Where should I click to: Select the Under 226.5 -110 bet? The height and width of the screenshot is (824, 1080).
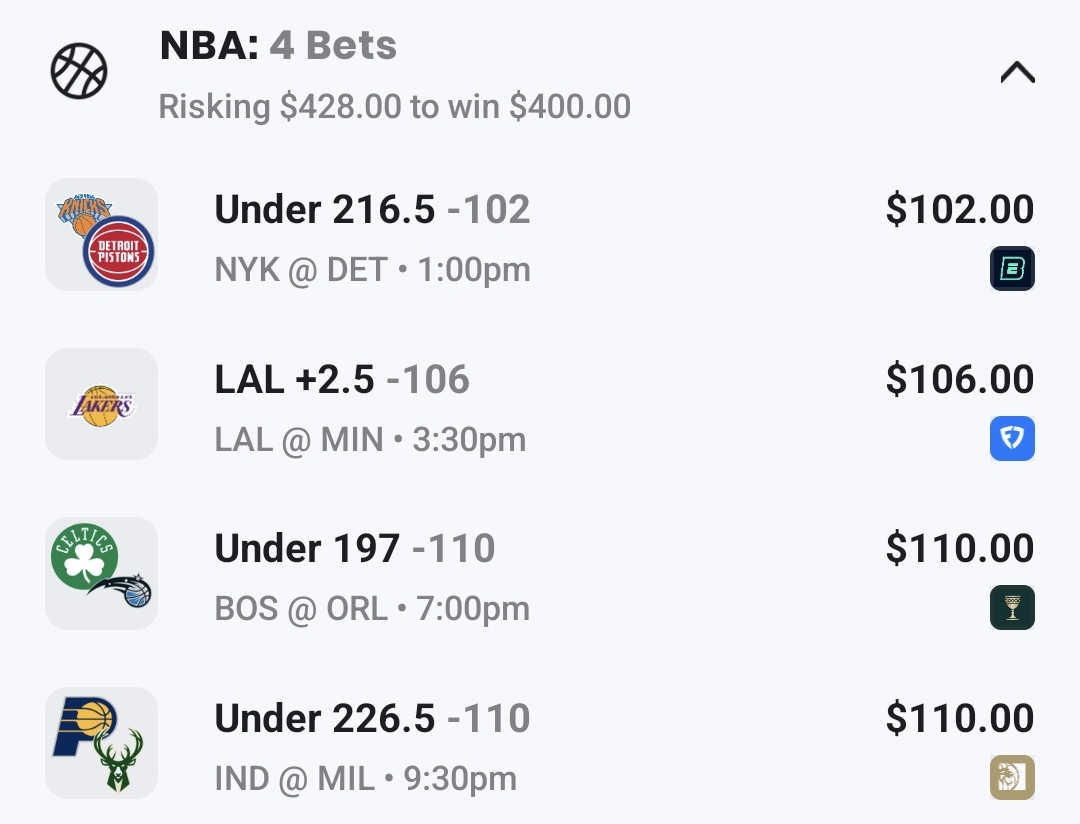pos(372,719)
